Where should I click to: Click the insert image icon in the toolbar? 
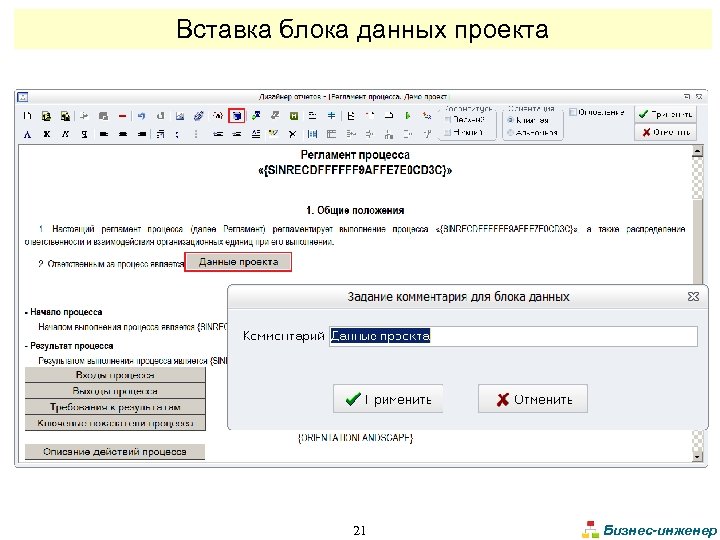pyautogui.click(x=180, y=116)
